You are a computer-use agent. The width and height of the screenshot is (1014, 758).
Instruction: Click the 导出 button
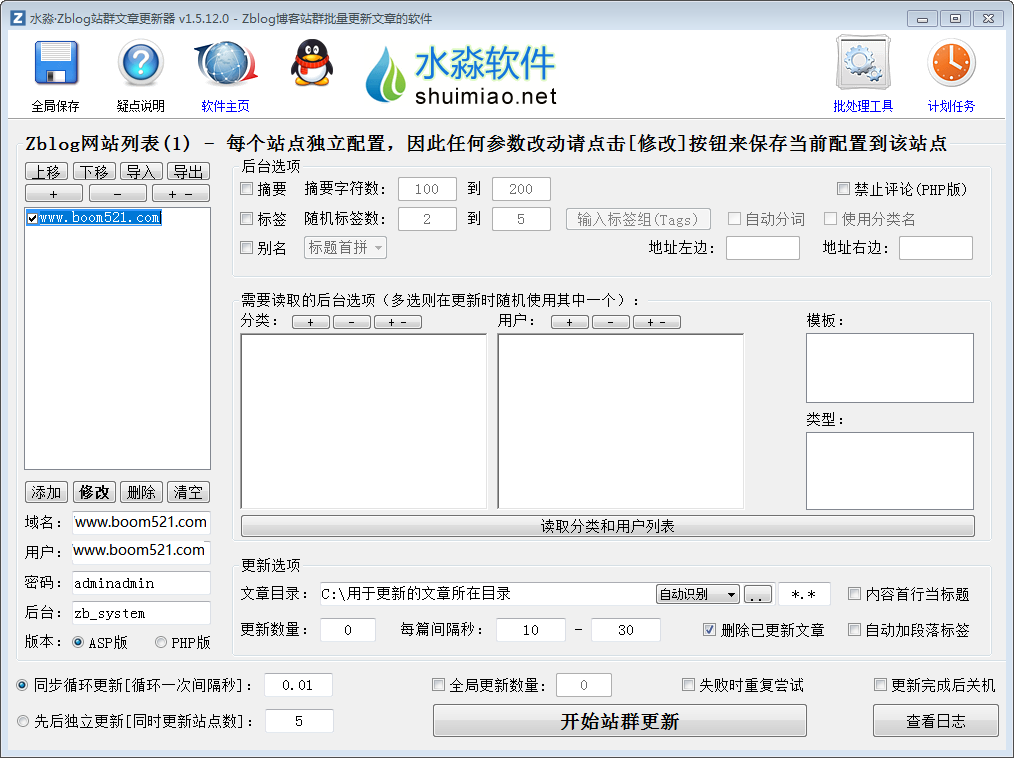tap(188, 171)
